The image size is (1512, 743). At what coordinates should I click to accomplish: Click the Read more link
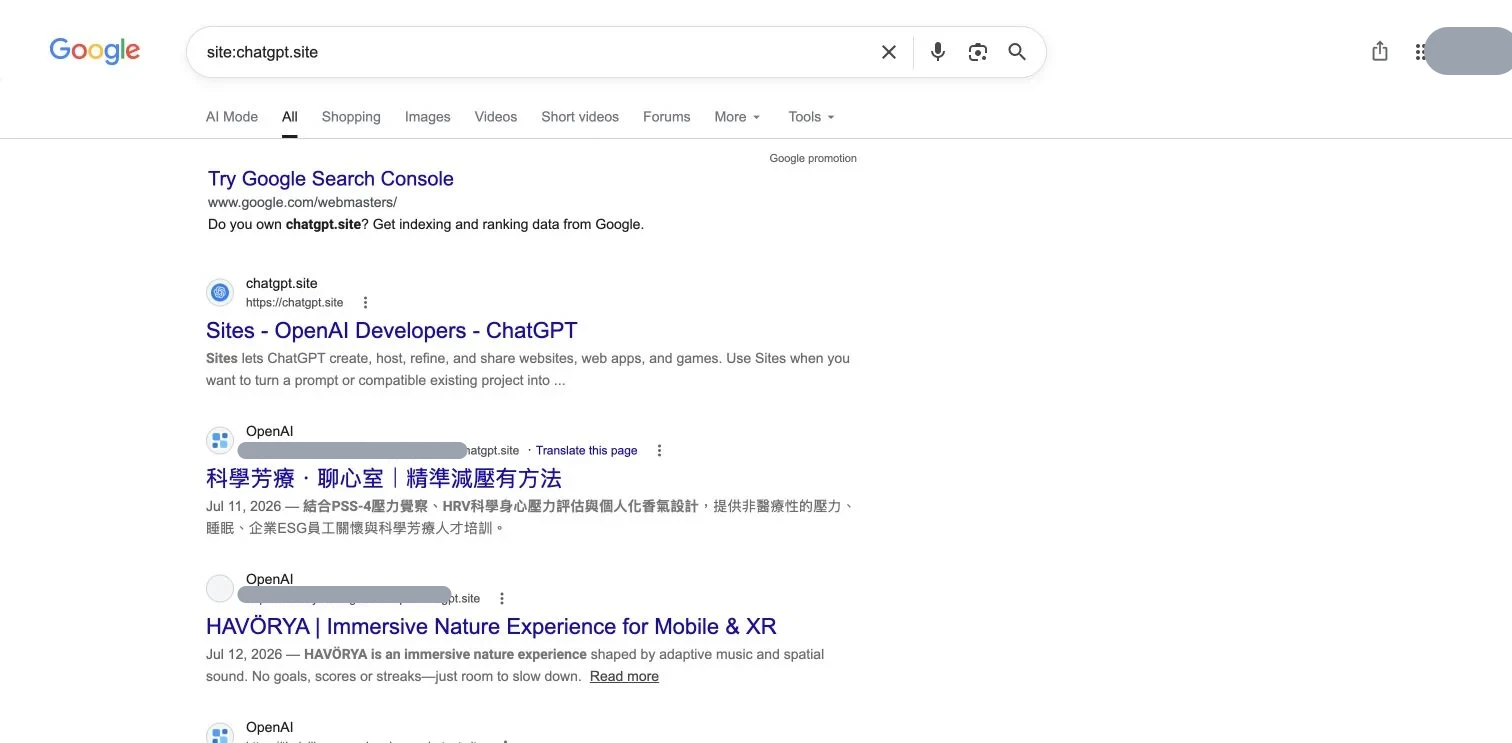click(x=624, y=676)
